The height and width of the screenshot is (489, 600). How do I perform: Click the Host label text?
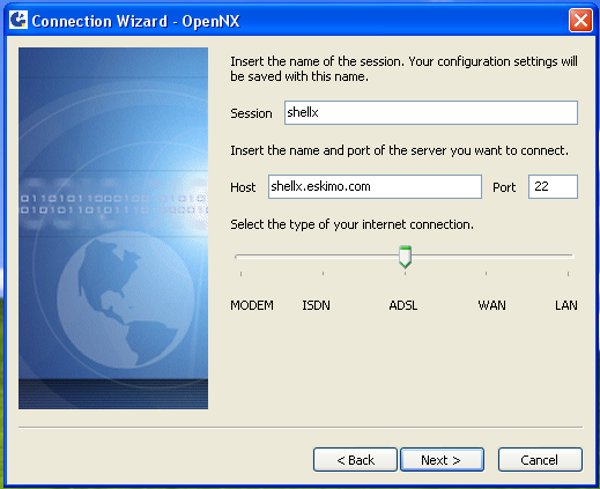point(243,187)
